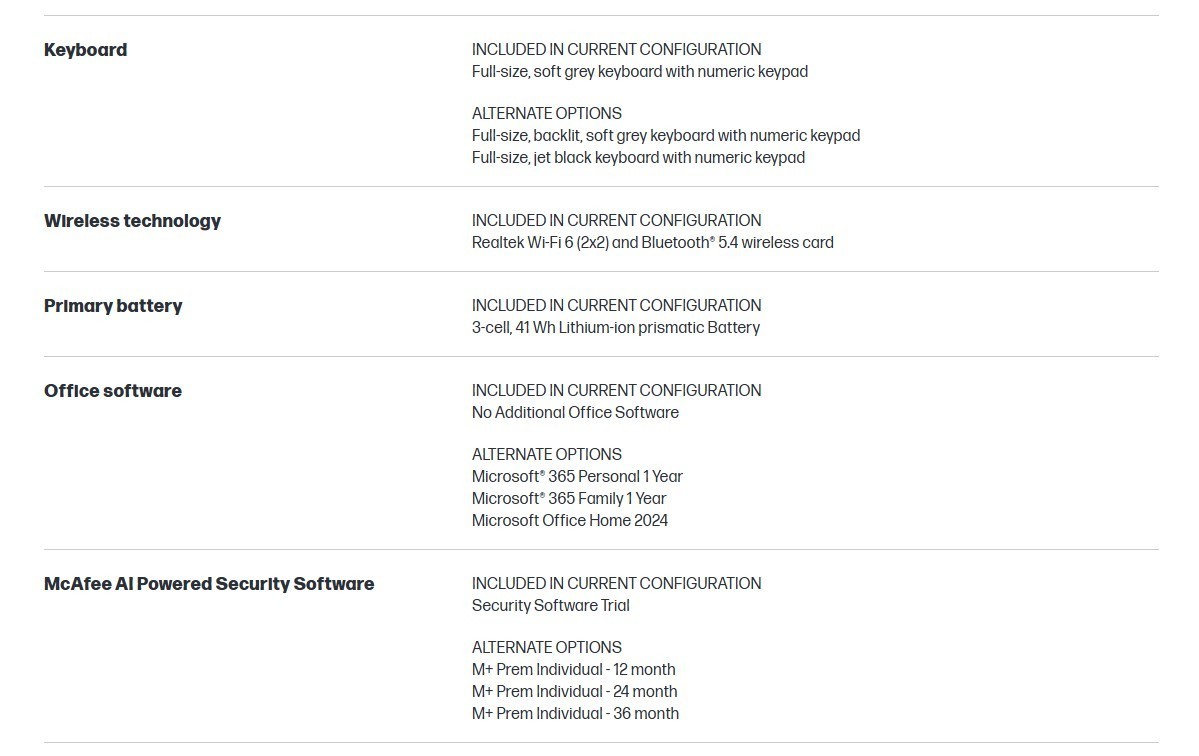Viewport: 1199px width, 756px height.
Task: Select Full-size, jet black keyboard option
Action: click(638, 157)
